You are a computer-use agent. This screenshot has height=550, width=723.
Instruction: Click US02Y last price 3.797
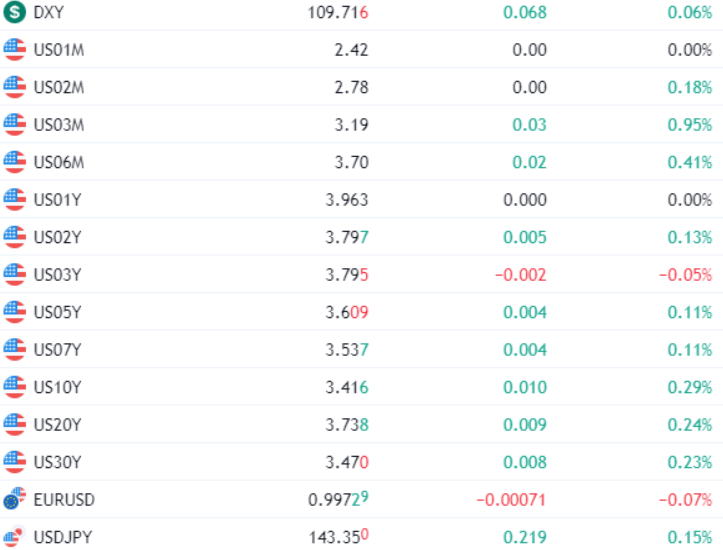point(347,237)
